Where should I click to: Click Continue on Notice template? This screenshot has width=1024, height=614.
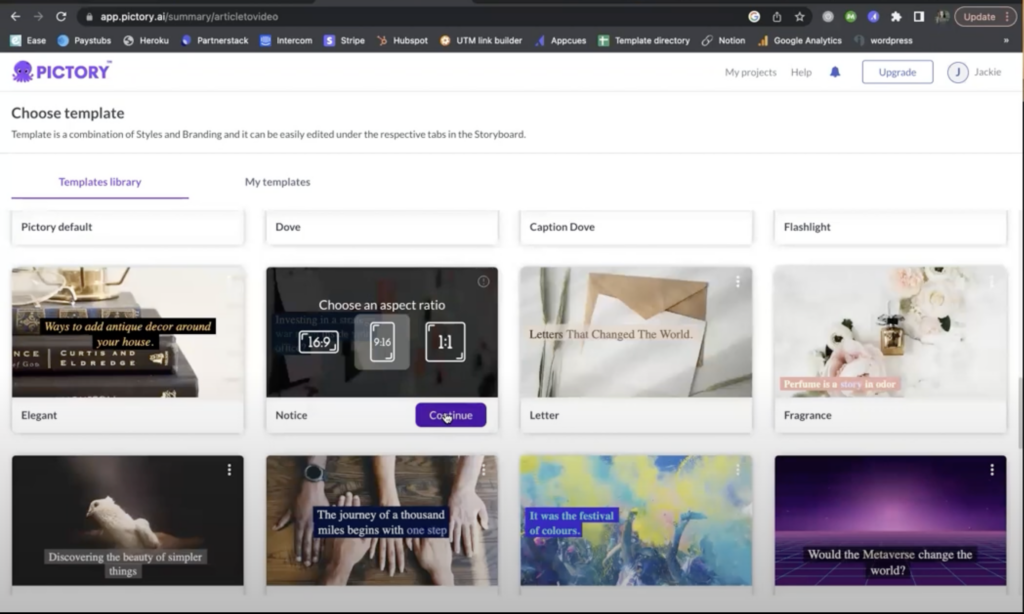point(451,415)
